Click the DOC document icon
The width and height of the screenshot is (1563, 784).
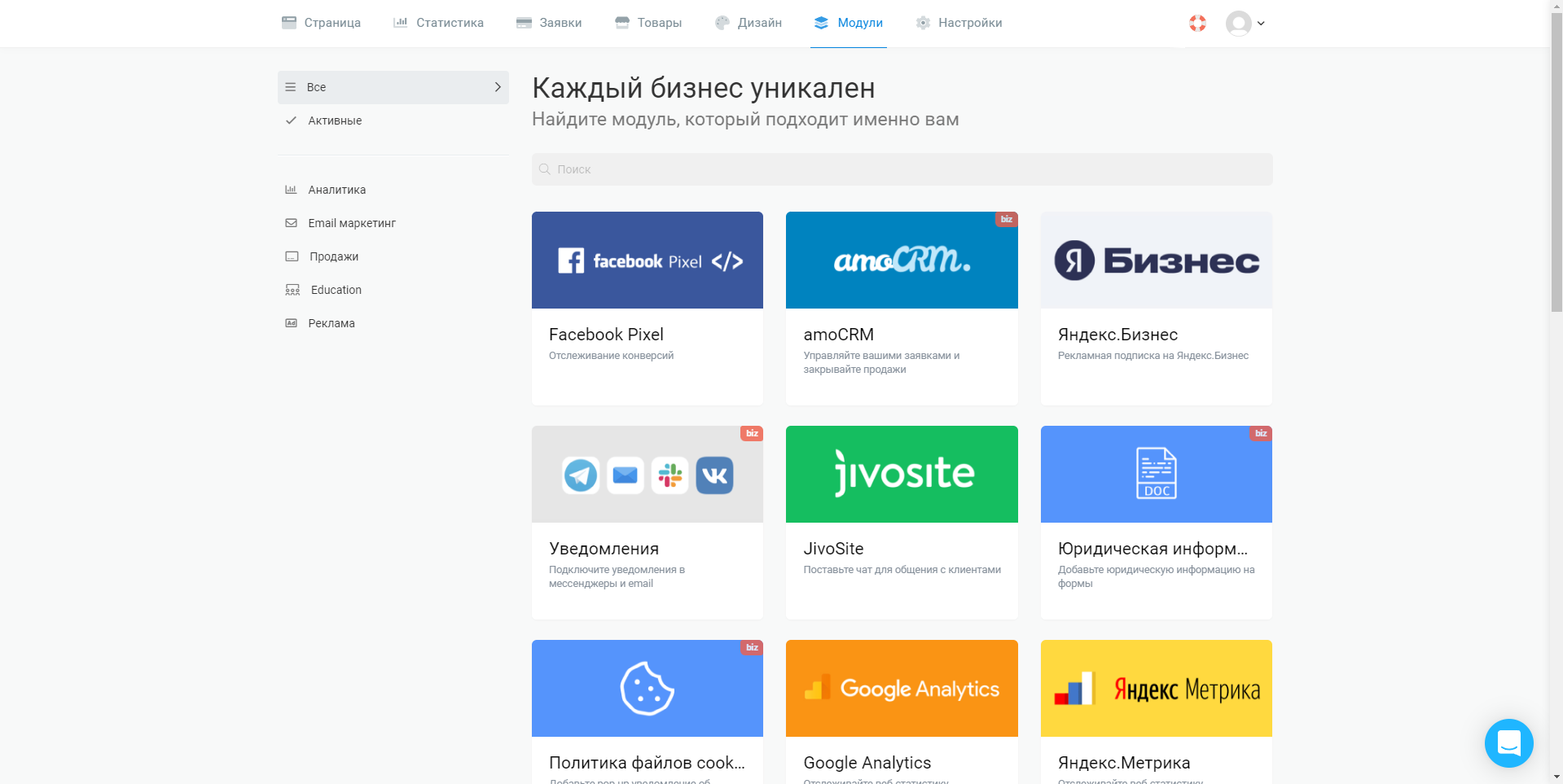[x=1157, y=473]
